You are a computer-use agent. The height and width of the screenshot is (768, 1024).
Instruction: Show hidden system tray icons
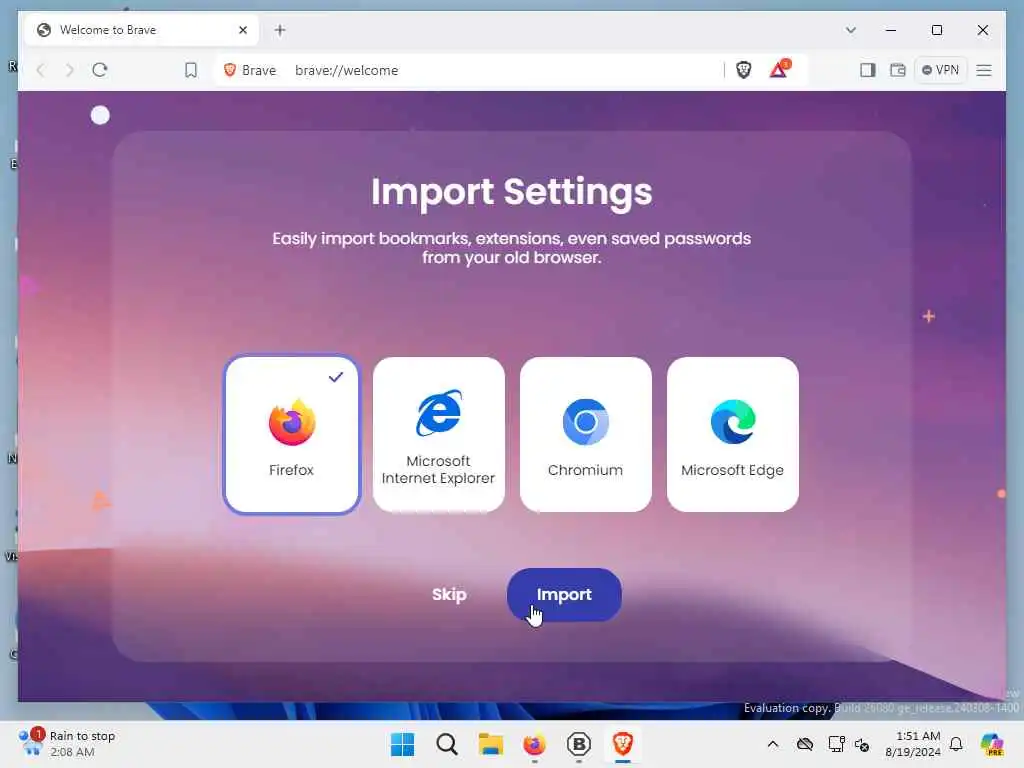[x=773, y=744]
